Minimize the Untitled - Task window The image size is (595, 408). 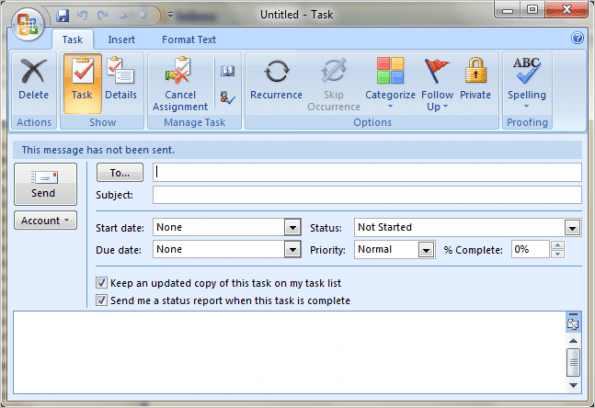(507, 10)
